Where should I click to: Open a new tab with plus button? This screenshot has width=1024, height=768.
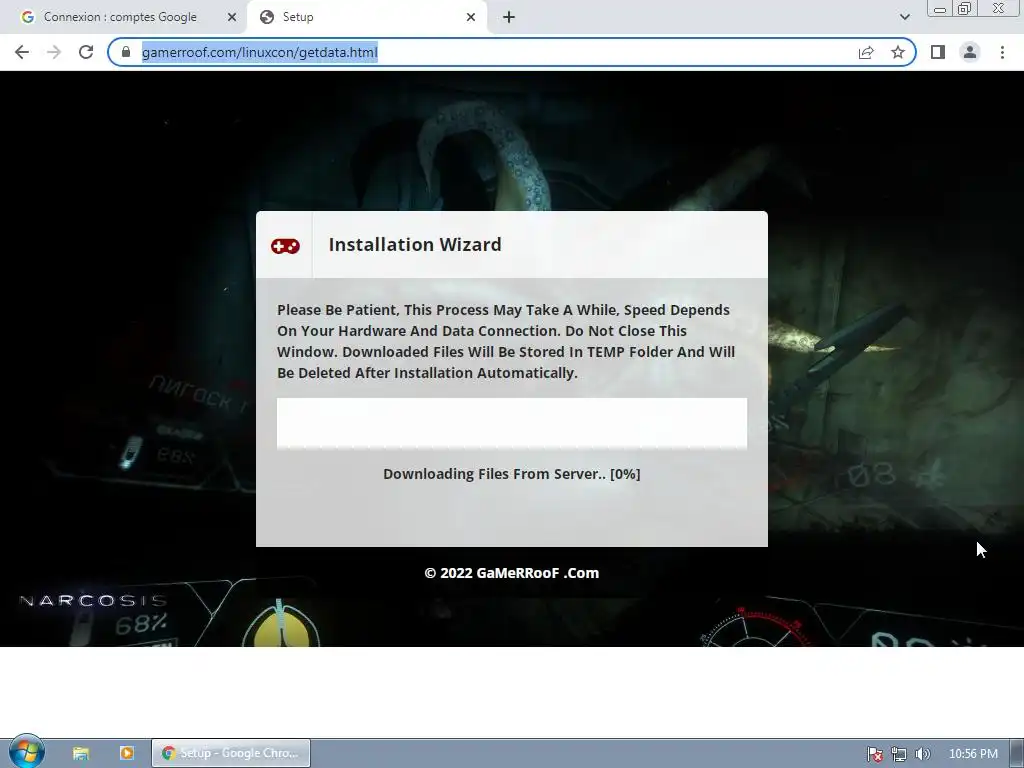(x=509, y=18)
